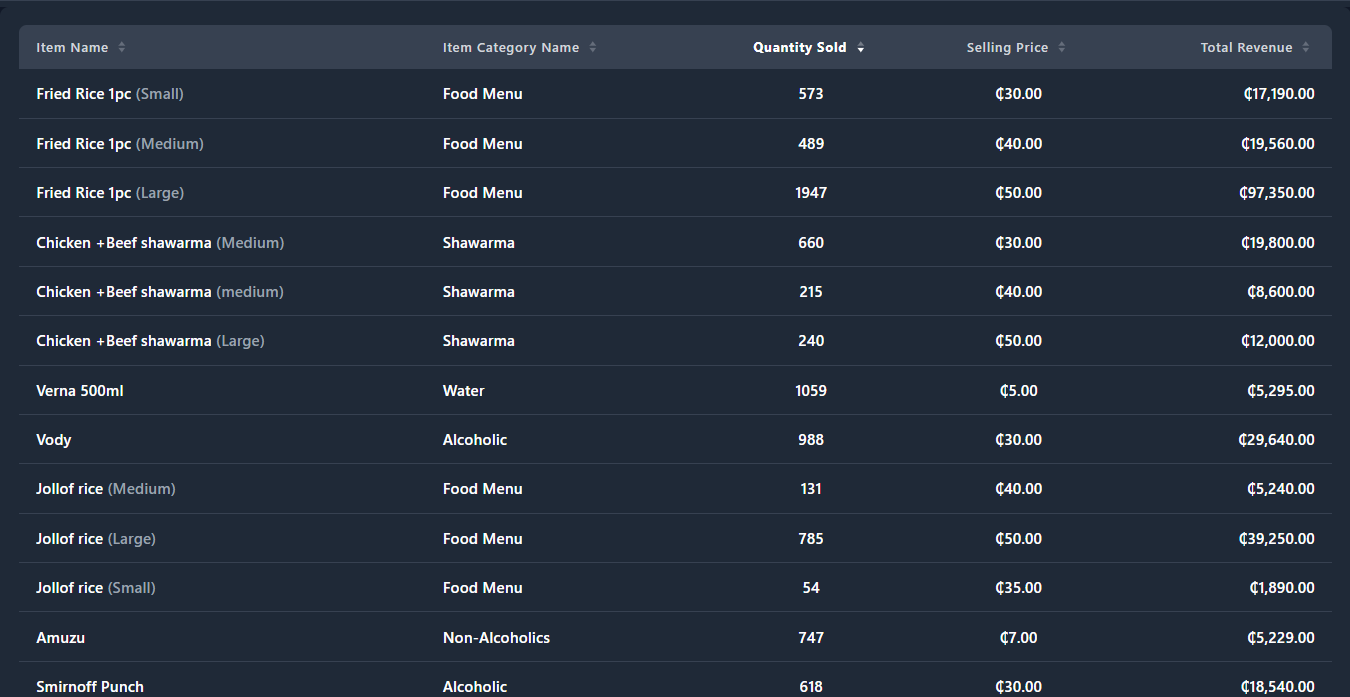The width and height of the screenshot is (1350, 697).
Task: Sort by Quantity Sold header text
Action: pyautogui.click(x=799, y=47)
